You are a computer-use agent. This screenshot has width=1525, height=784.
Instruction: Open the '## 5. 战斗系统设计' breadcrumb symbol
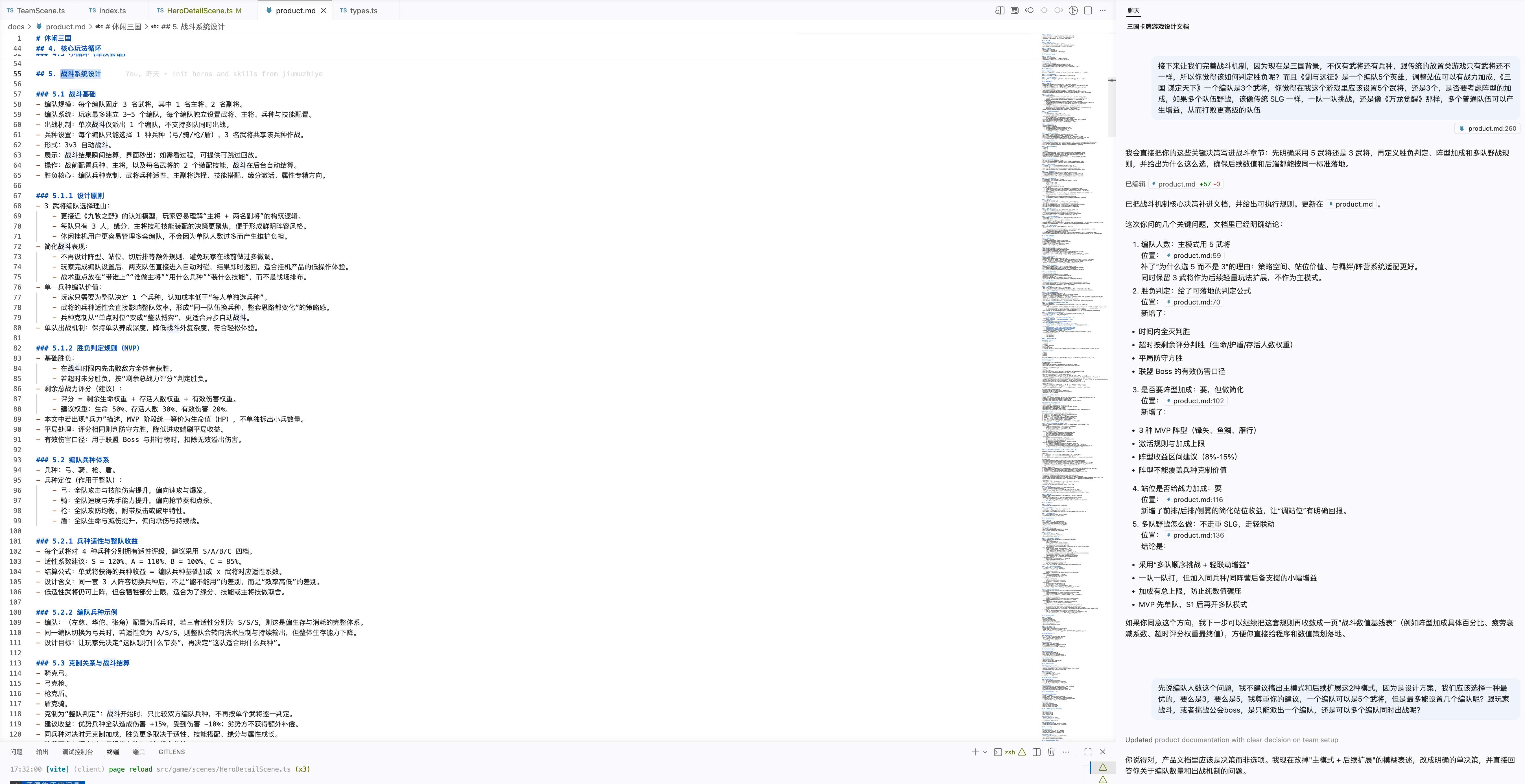(x=188, y=27)
